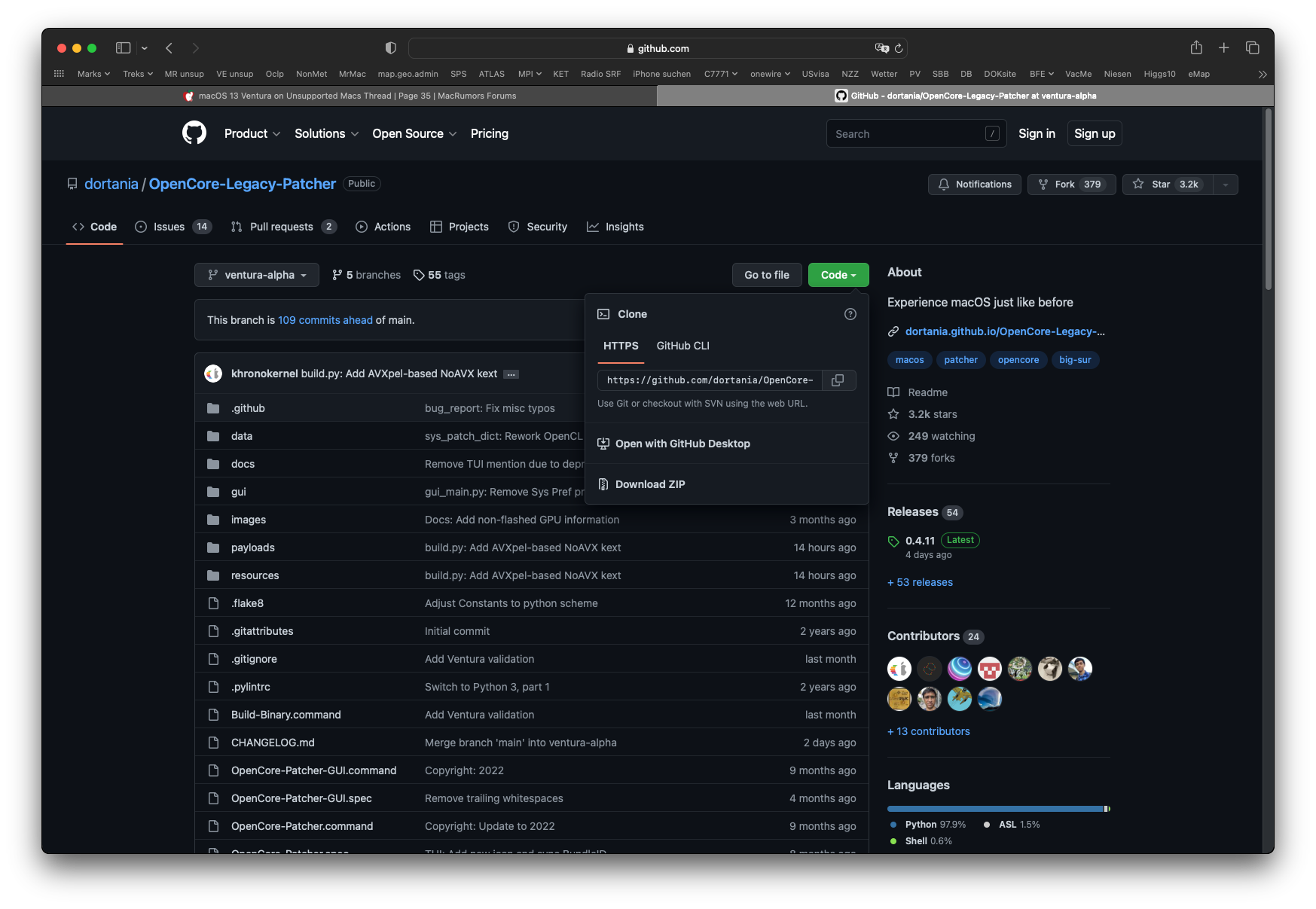Switch to the MacRumors Forums browser tab

point(350,96)
